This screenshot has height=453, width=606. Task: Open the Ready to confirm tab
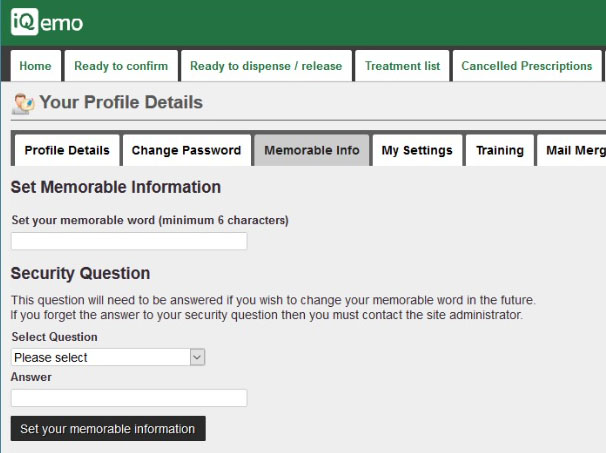pyautogui.click(x=121, y=66)
